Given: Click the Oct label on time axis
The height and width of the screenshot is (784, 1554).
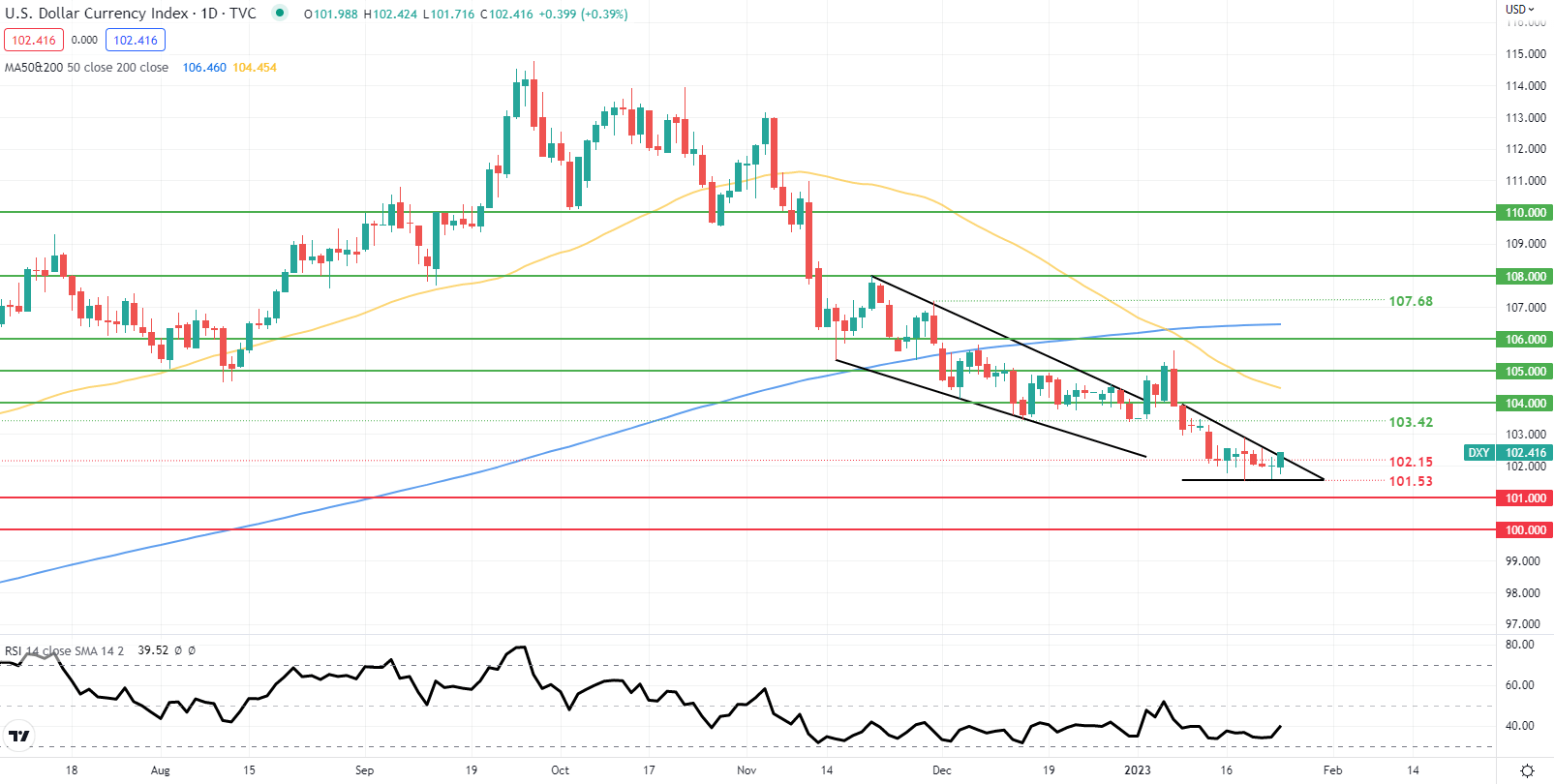Looking at the screenshot, I should pyautogui.click(x=560, y=770).
